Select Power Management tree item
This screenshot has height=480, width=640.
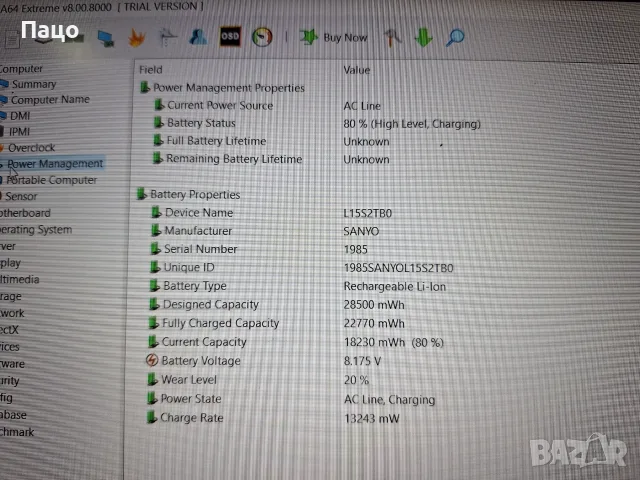[x=55, y=164]
